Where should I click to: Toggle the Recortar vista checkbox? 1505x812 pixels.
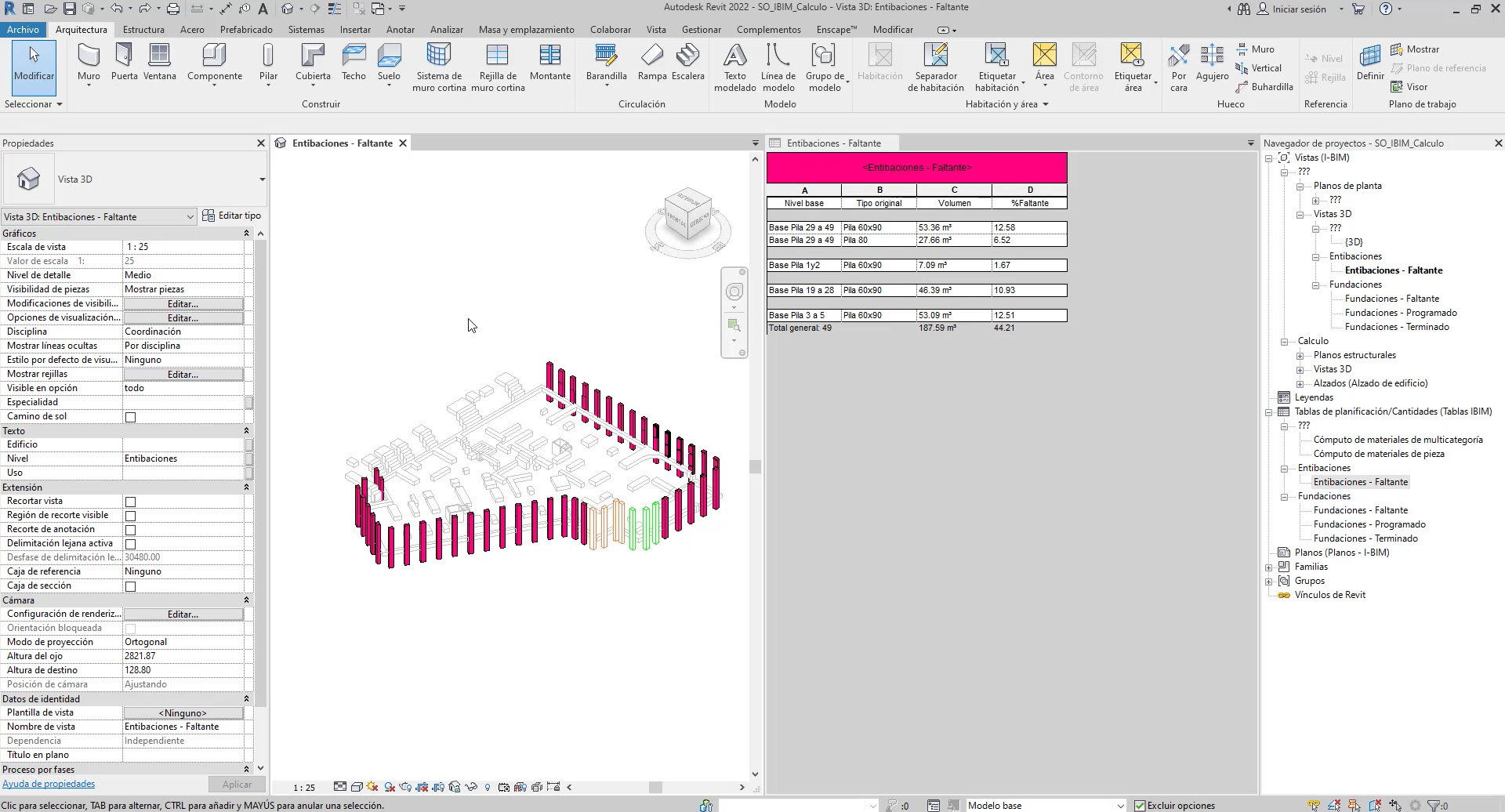pyautogui.click(x=131, y=502)
